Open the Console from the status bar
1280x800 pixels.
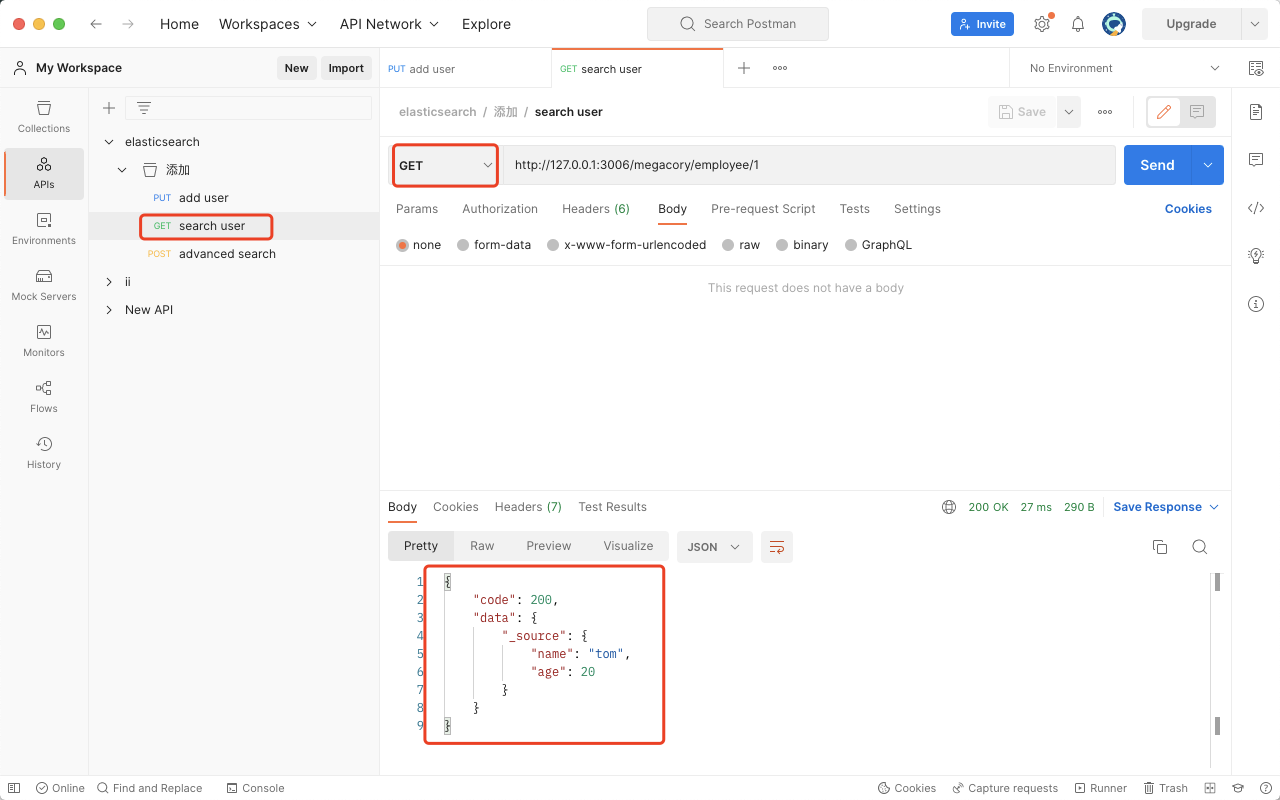255,787
